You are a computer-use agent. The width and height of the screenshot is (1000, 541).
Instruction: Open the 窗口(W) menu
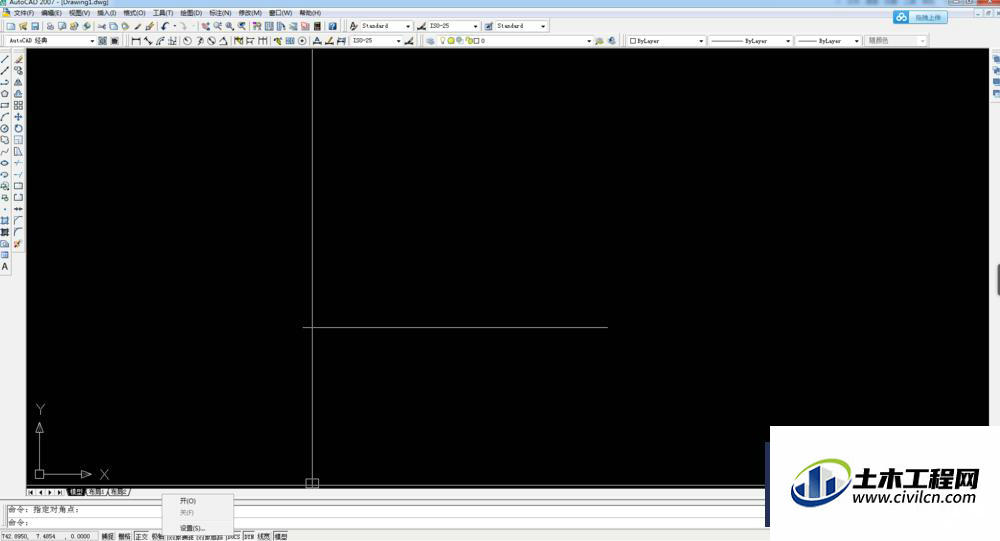[x=280, y=13]
